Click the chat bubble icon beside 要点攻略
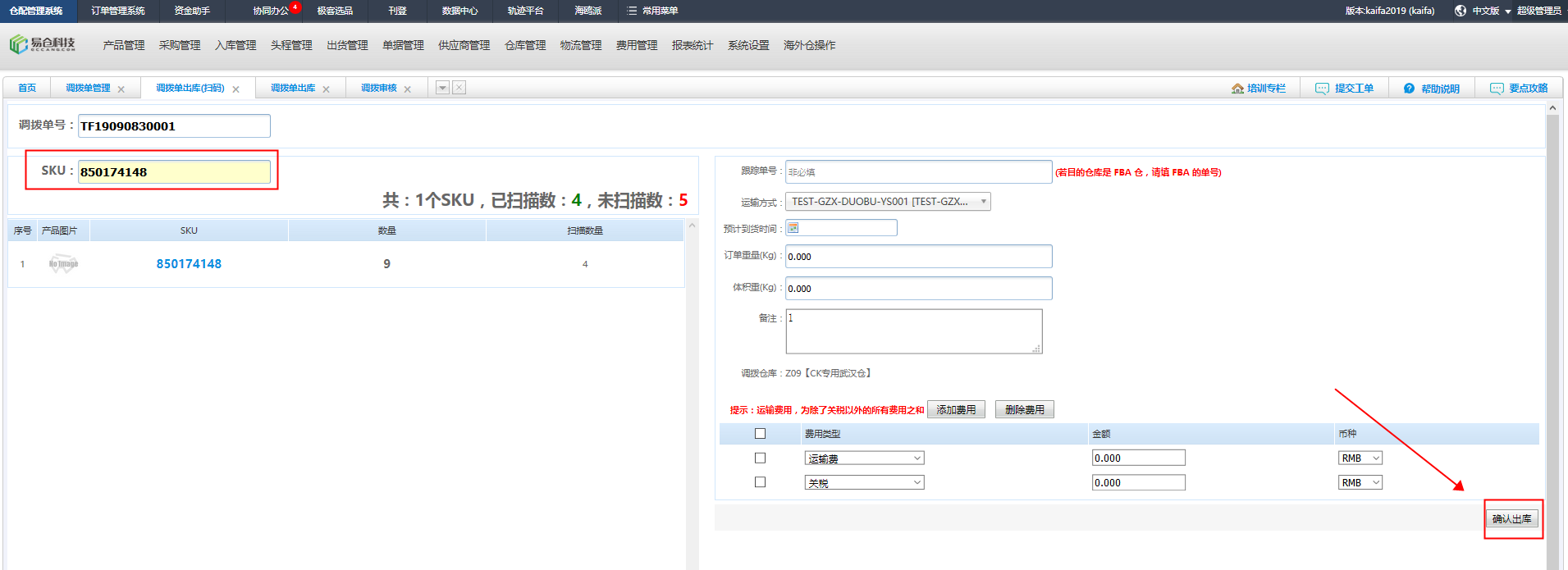 (x=1497, y=89)
